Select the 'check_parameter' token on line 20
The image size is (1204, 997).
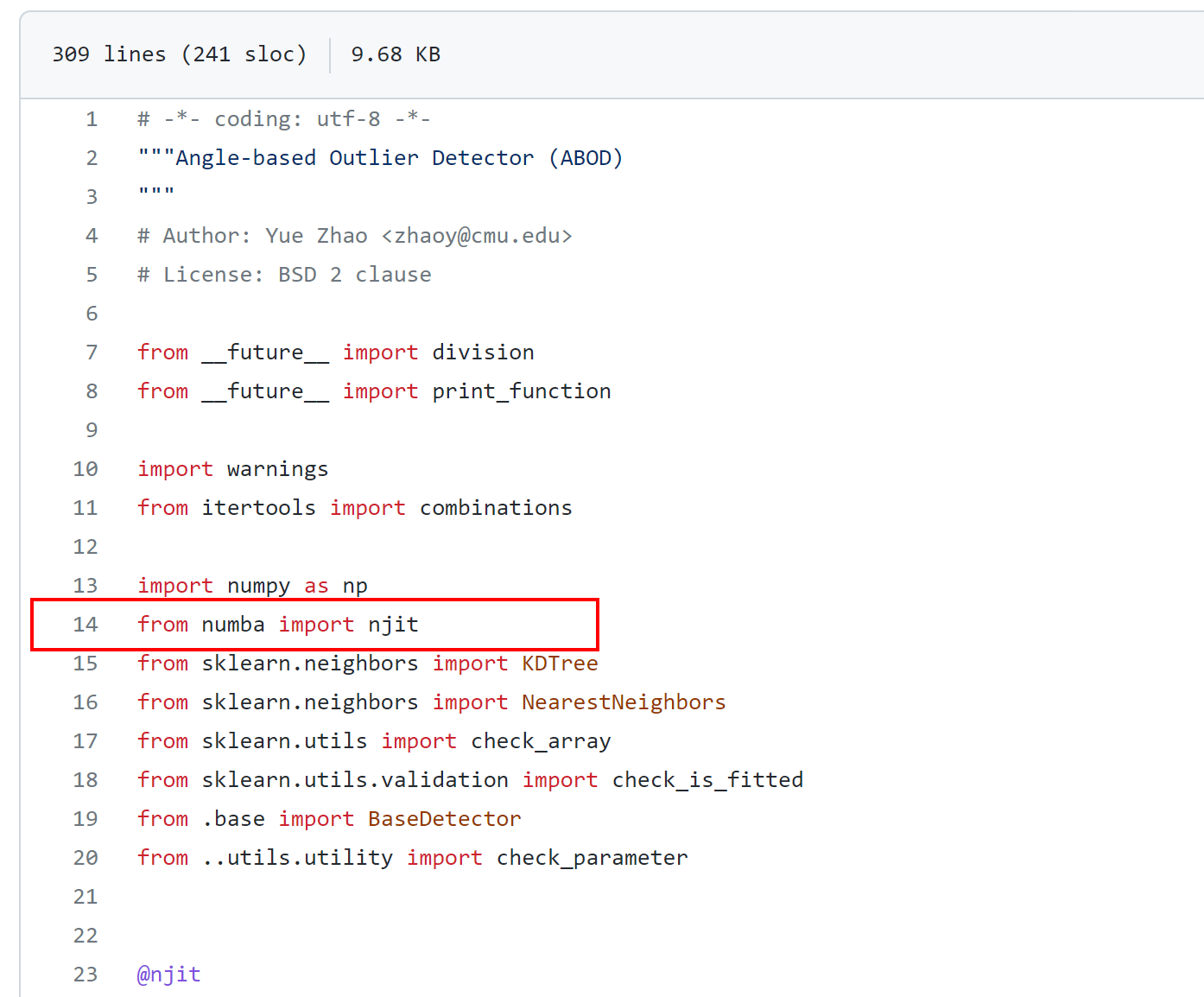(x=592, y=857)
